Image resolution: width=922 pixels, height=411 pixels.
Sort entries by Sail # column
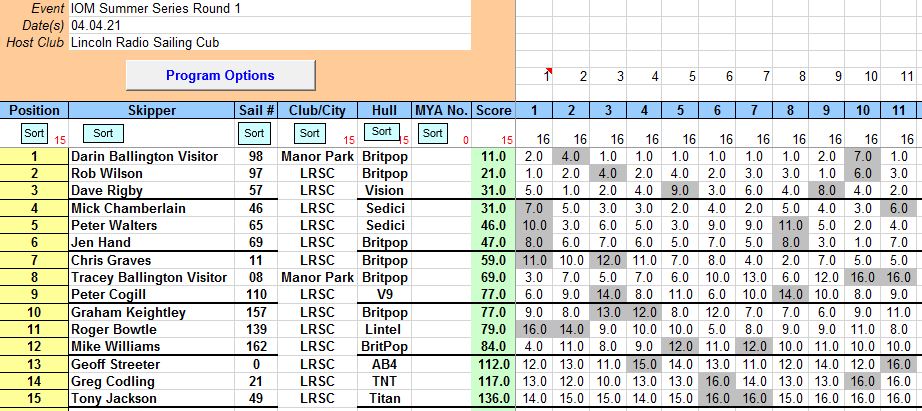coord(254,133)
